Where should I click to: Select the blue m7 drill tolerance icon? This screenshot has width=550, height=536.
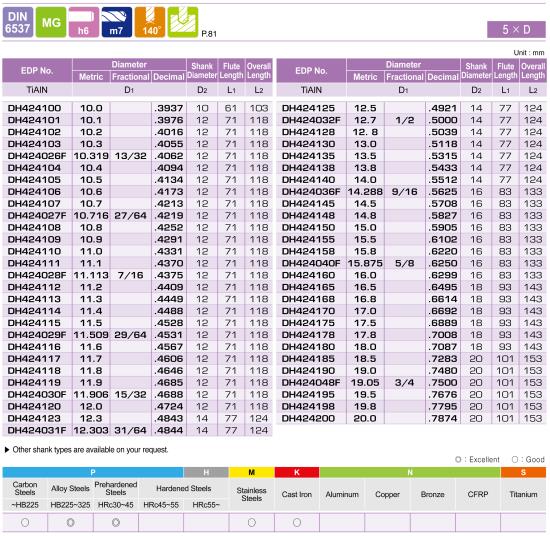116,22
